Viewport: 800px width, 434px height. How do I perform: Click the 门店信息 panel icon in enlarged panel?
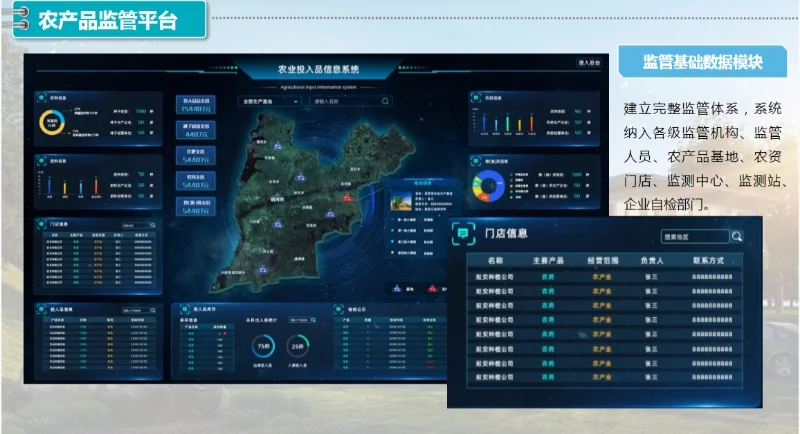tap(463, 234)
